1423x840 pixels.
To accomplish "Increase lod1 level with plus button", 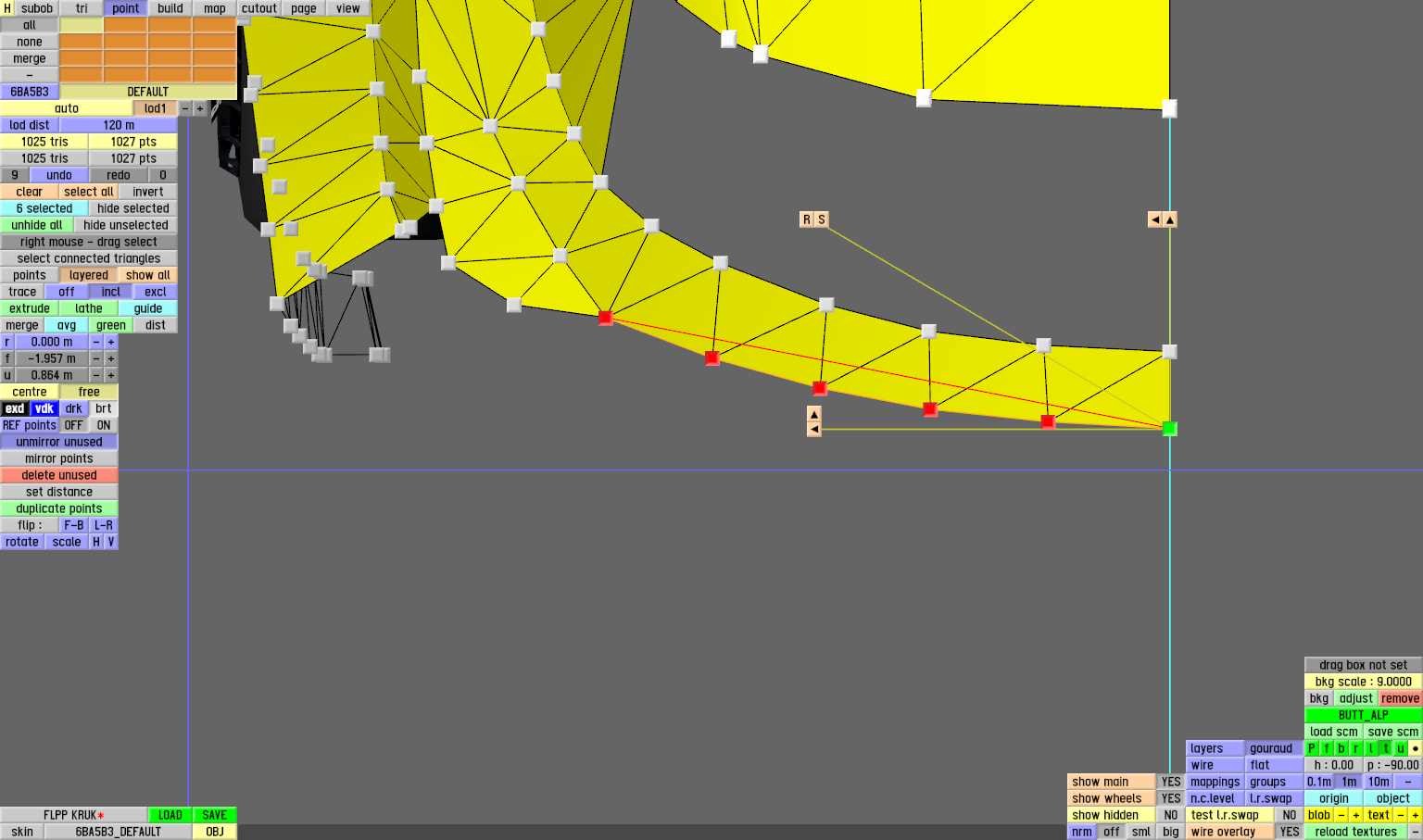I will pyautogui.click(x=200, y=108).
